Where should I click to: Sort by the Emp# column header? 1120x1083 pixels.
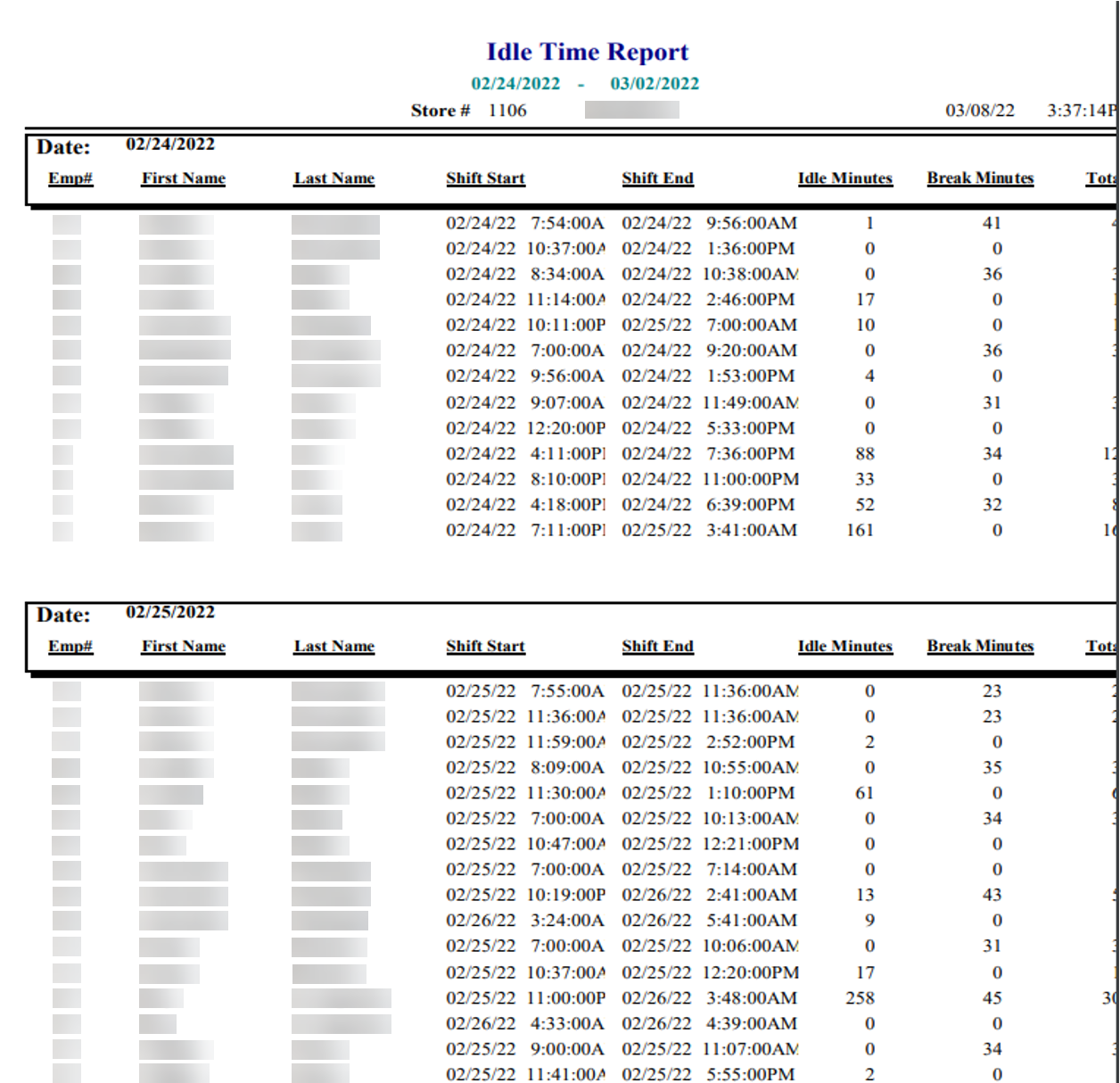pyautogui.click(x=70, y=178)
